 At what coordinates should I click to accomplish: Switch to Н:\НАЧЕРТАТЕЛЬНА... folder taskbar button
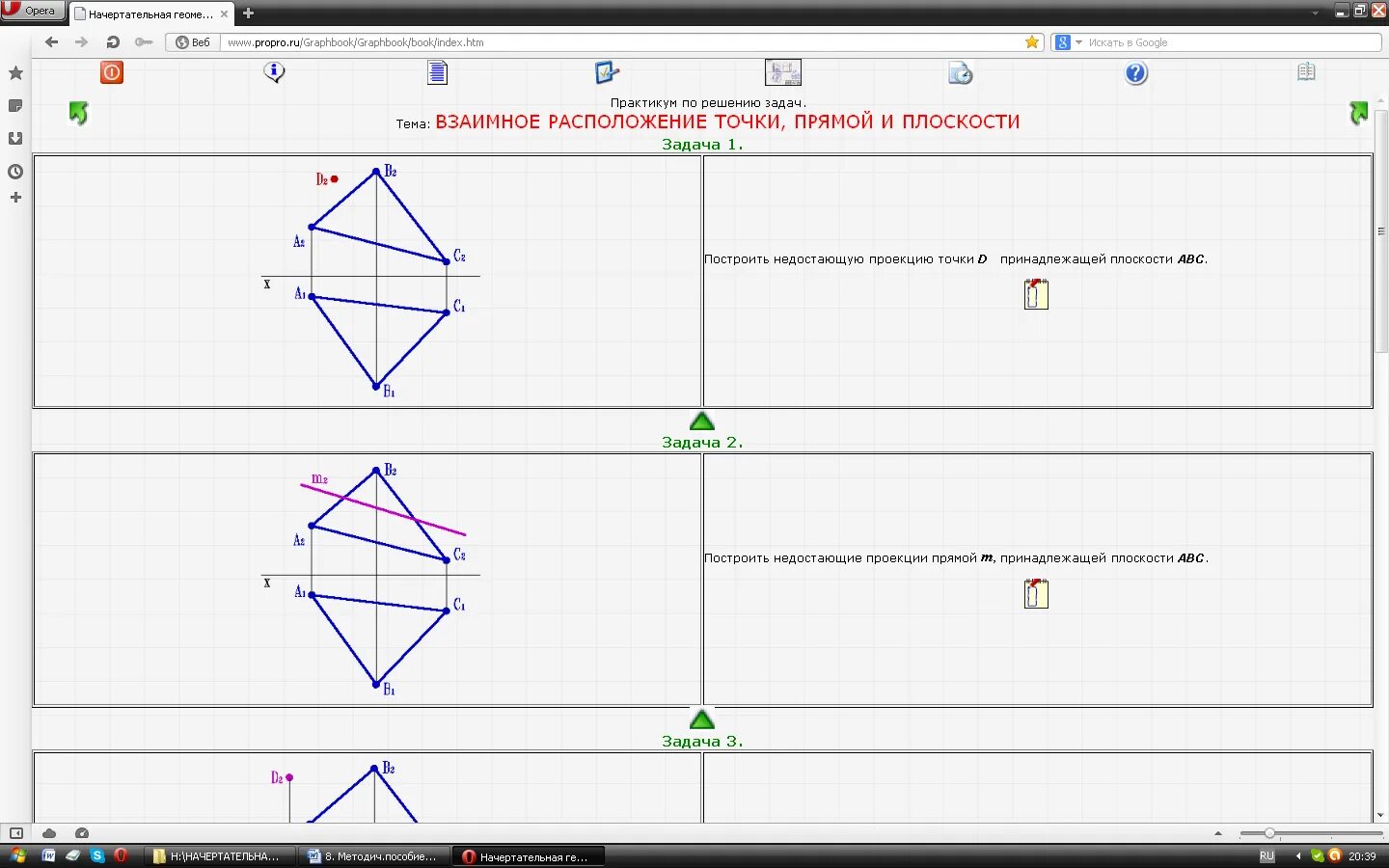pyautogui.click(x=220, y=856)
